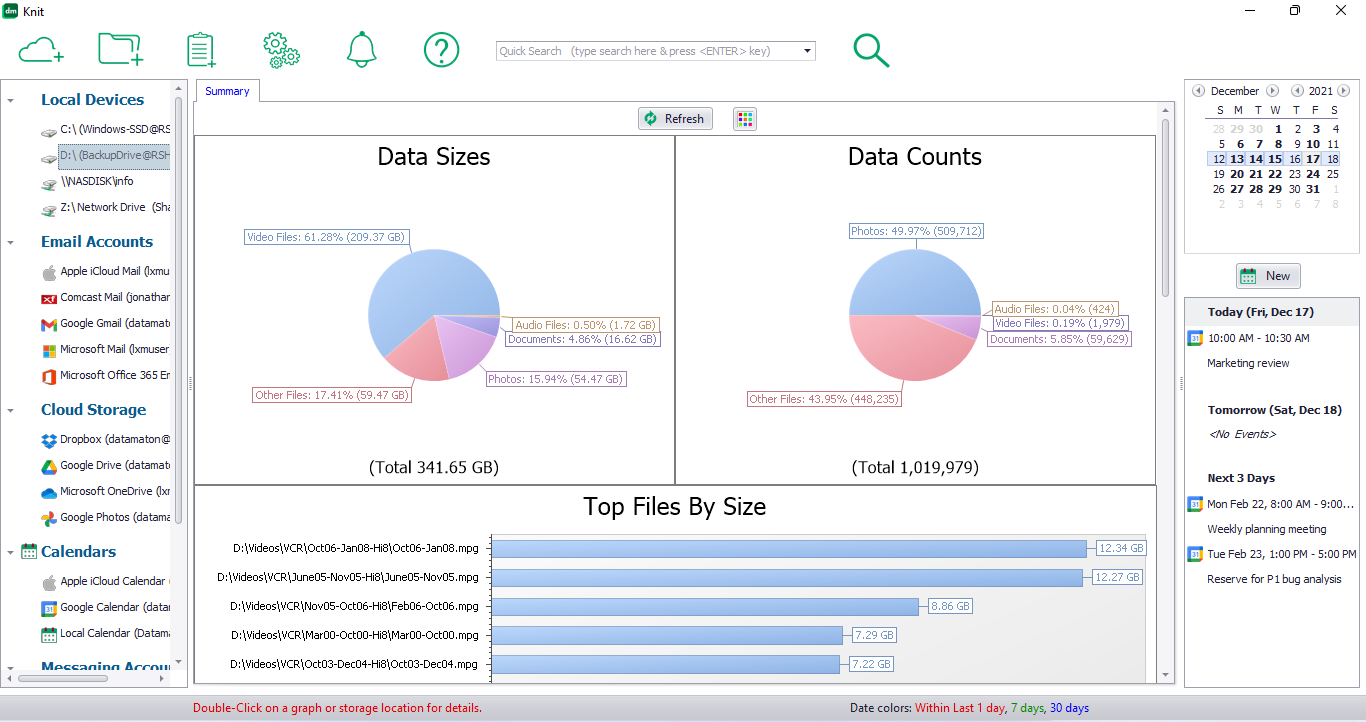Click the Google Calendar icon at 10:00 AM event

click(x=1194, y=338)
